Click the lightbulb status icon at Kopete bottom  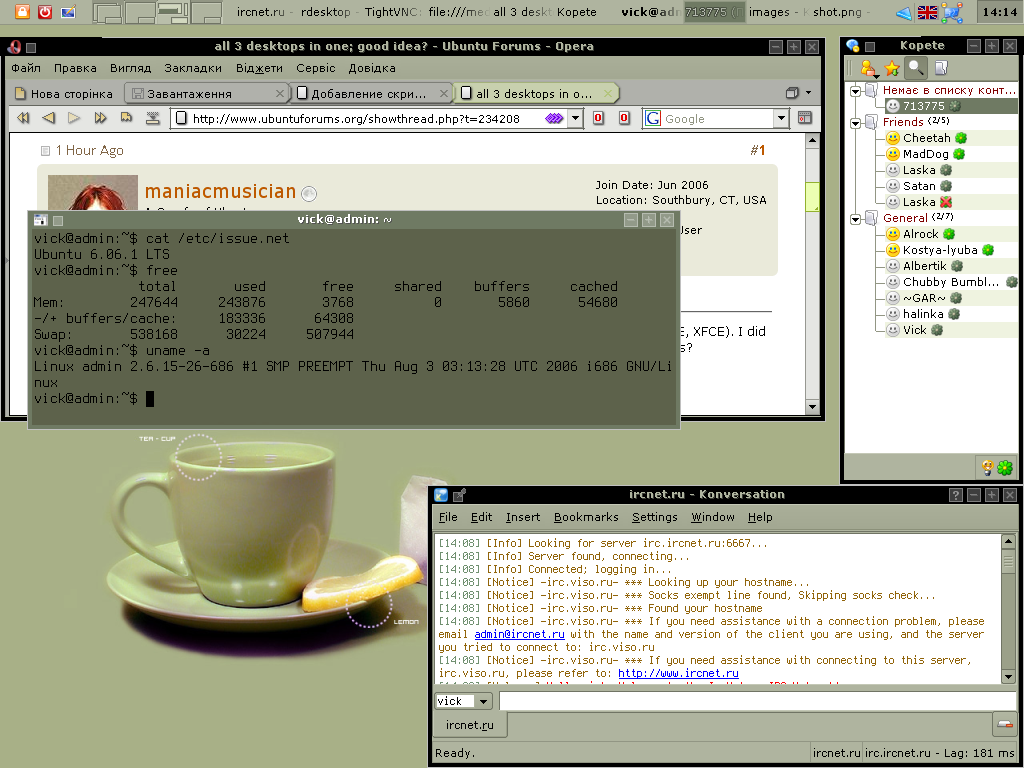(x=987, y=467)
